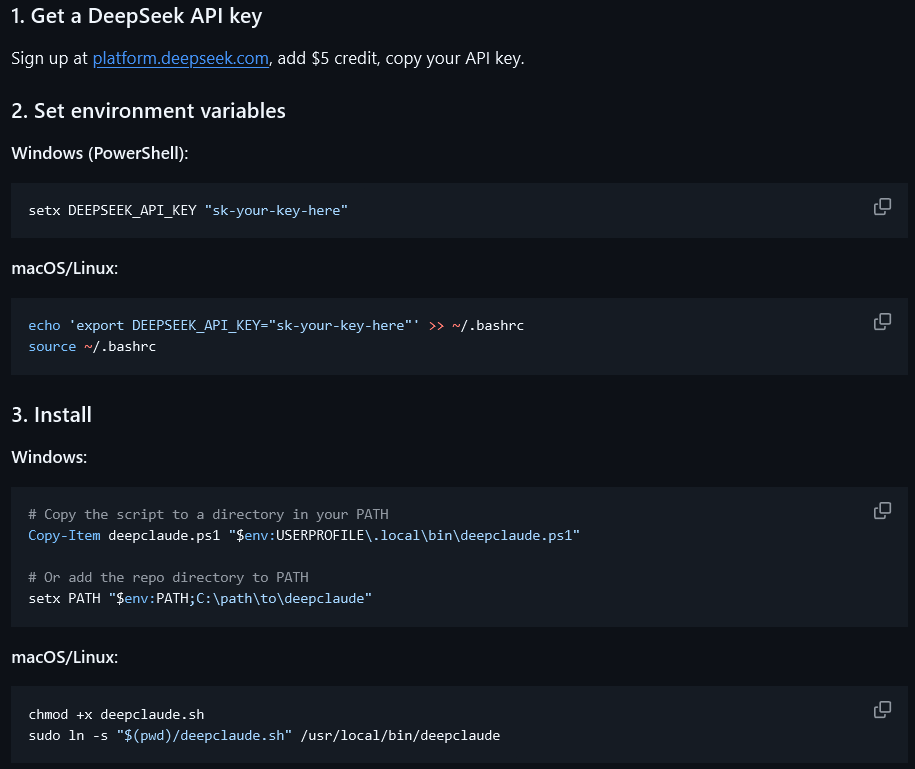Copy the echo export bashrc code block
Screen dimensions: 915x769
[x=882, y=321]
